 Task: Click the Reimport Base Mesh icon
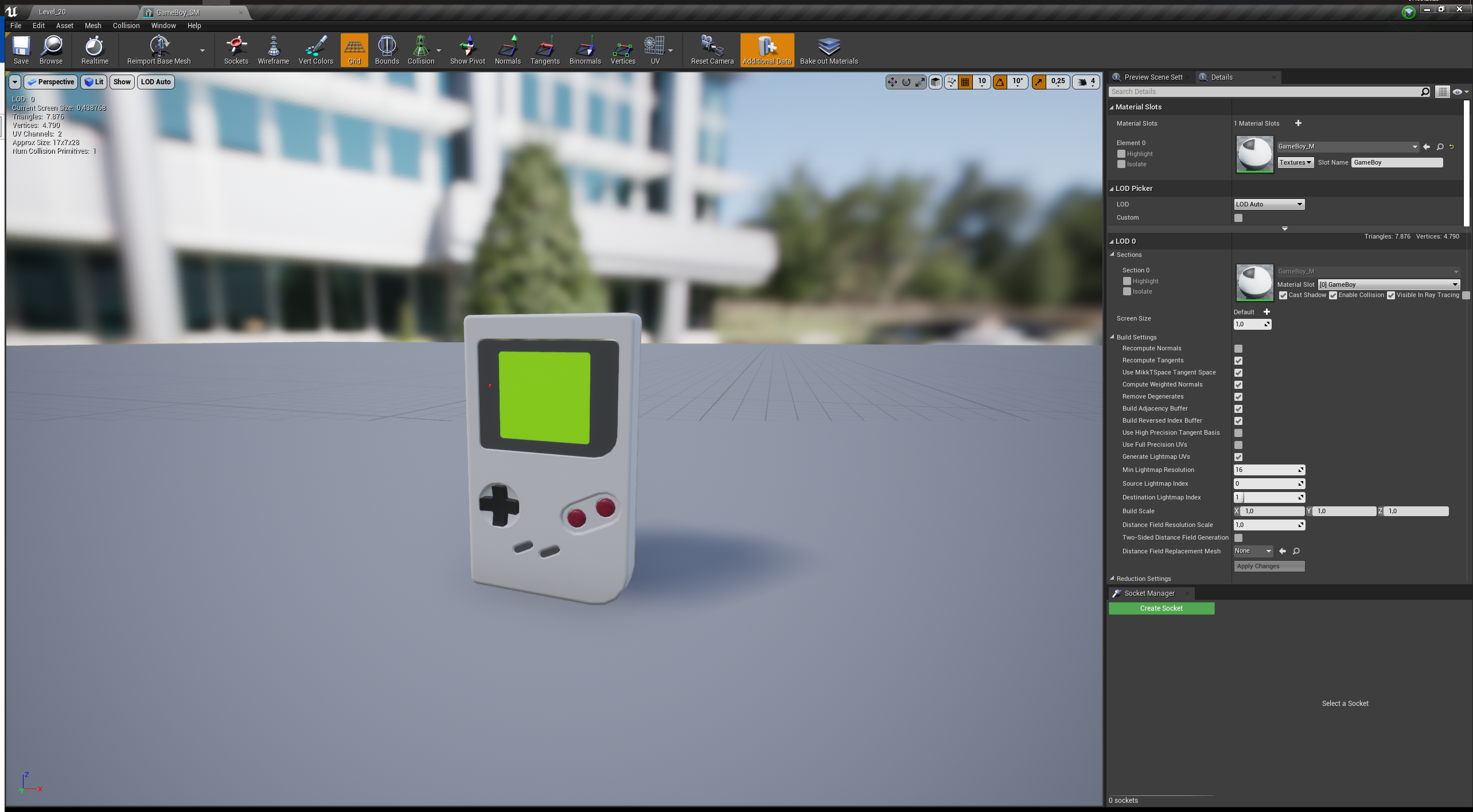(159, 50)
